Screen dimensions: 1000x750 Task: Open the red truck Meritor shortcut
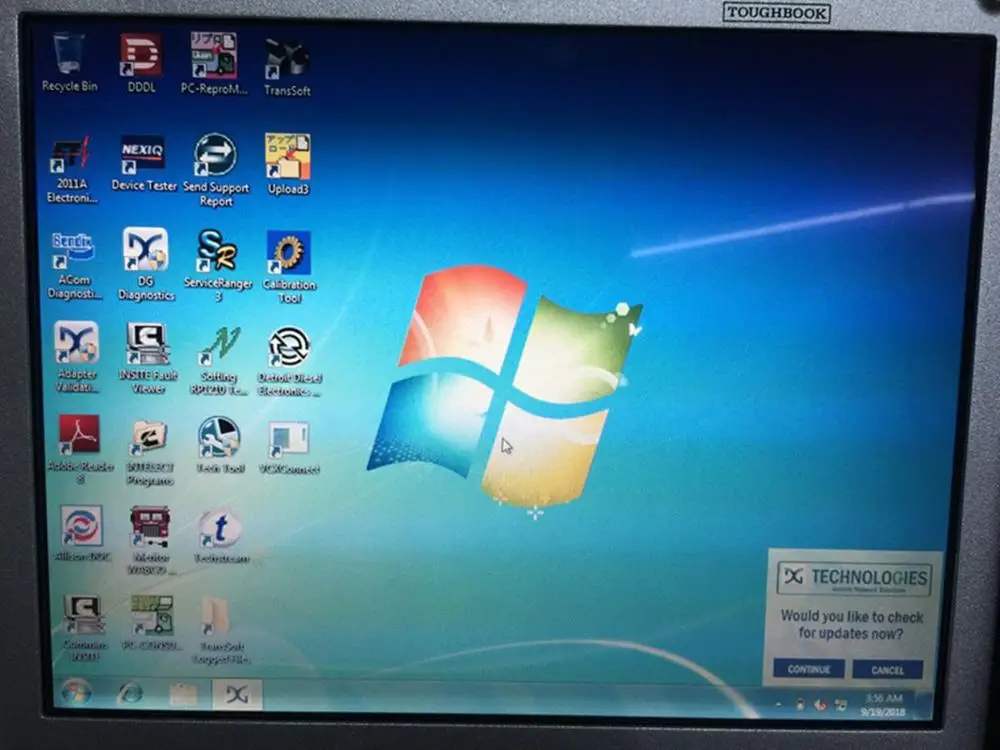point(150,540)
